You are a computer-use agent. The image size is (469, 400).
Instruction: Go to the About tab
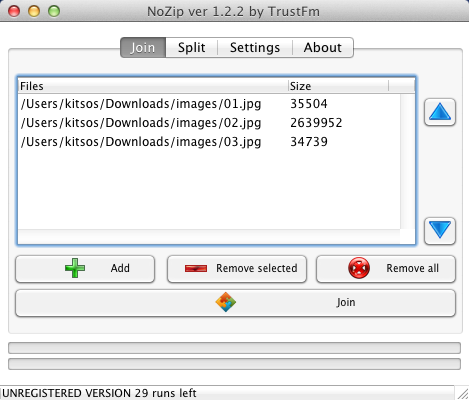(323, 48)
